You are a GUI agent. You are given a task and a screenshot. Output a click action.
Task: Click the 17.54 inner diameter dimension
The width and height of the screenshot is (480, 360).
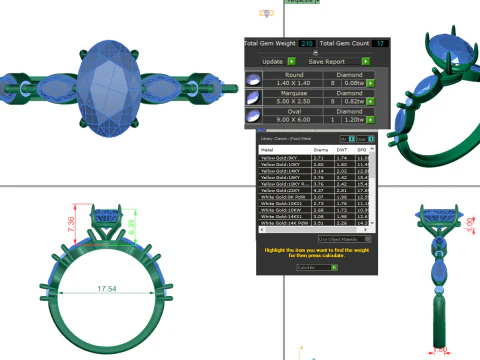(107, 289)
